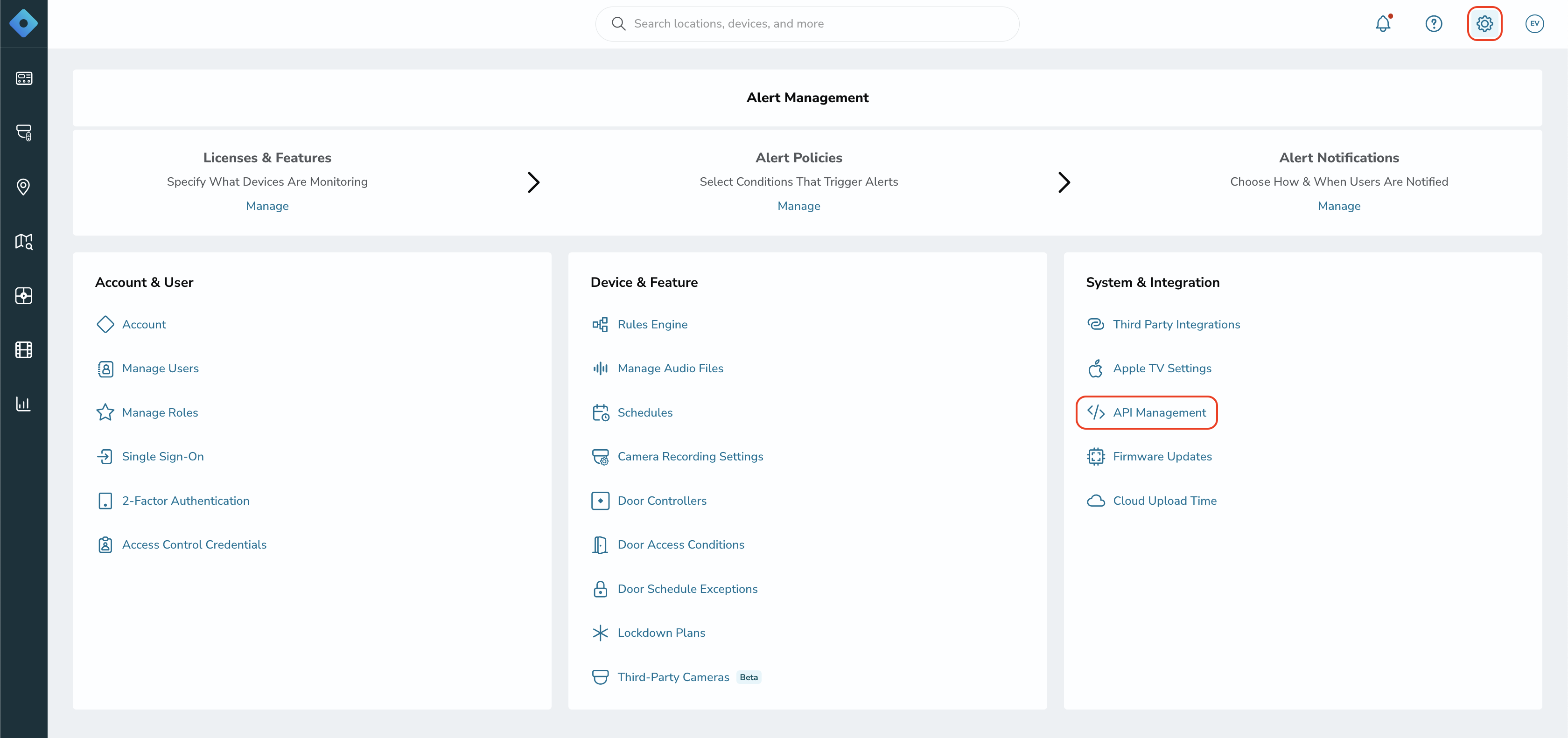Viewport: 1568px width, 738px height.
Task: Click the diamond logo in the top-left corner
Action: point(23,24)
